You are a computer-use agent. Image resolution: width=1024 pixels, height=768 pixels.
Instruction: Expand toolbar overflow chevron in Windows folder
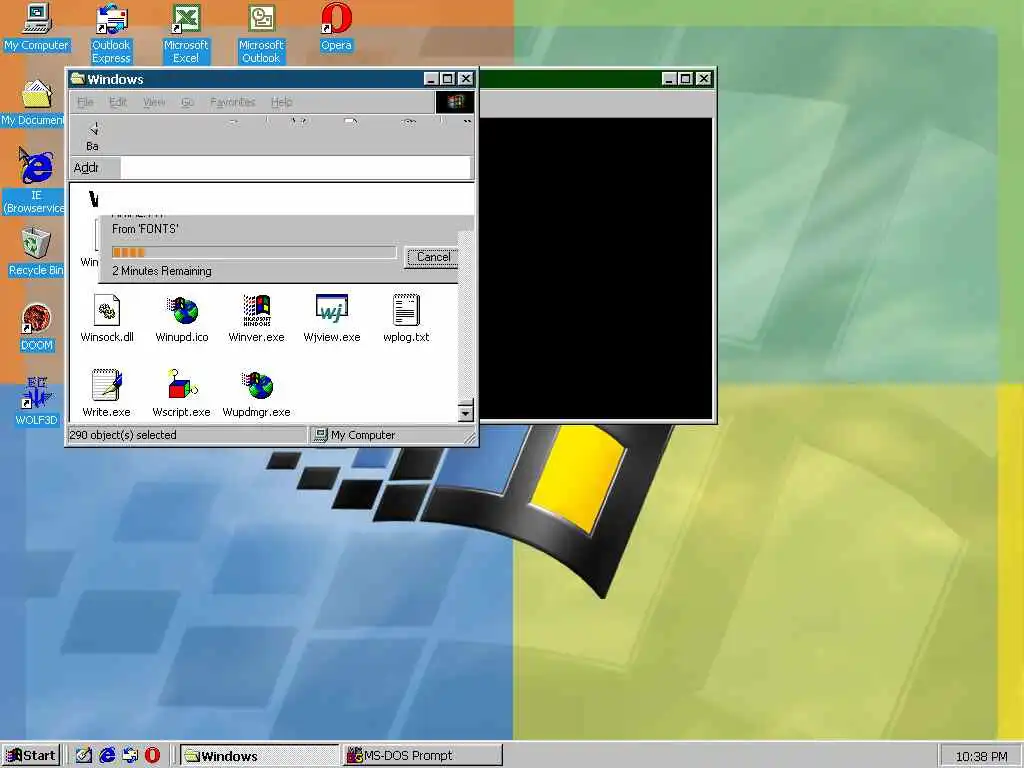pyautogui.click(x=467, y=122)
